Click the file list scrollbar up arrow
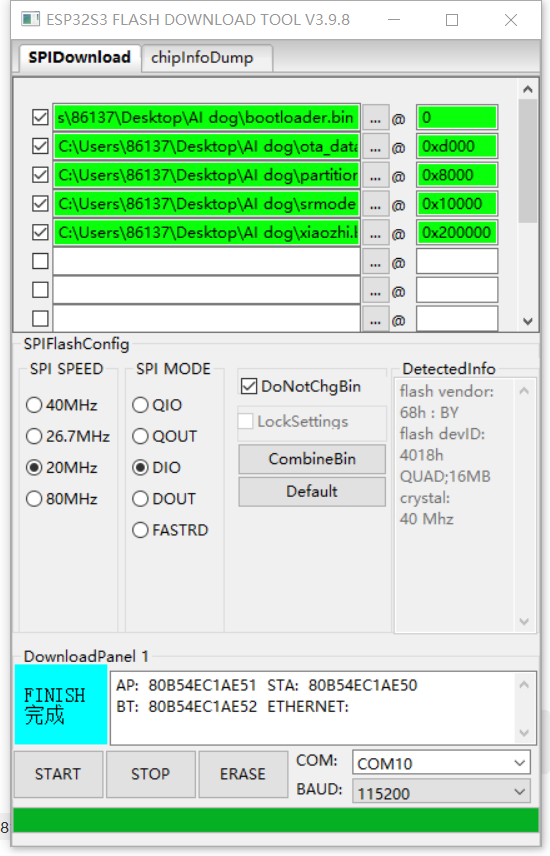The height and width of the screenshot is (856, 550). [x=528, y=89]
